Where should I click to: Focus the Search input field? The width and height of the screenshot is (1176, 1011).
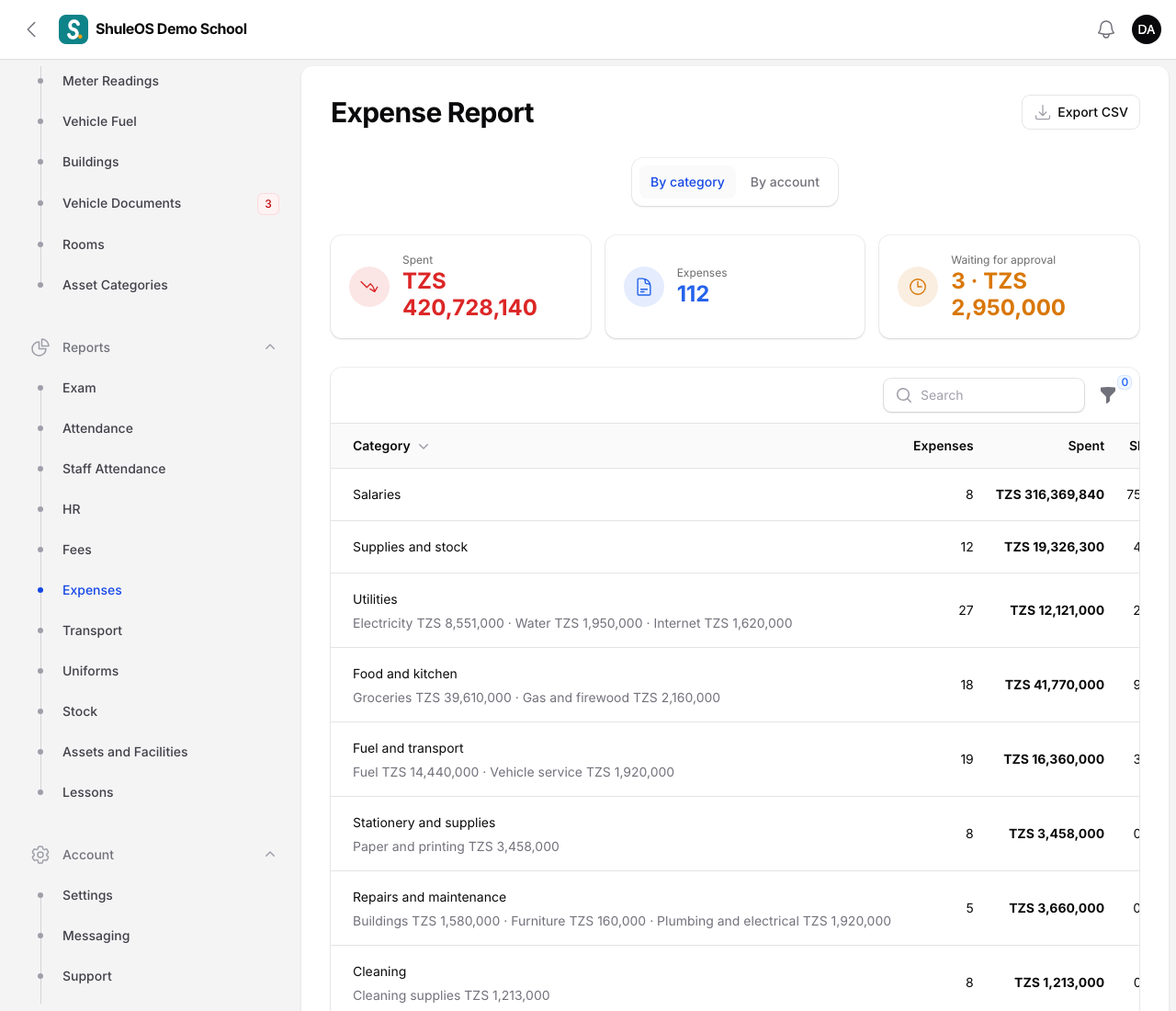click(x=984, y=395)
